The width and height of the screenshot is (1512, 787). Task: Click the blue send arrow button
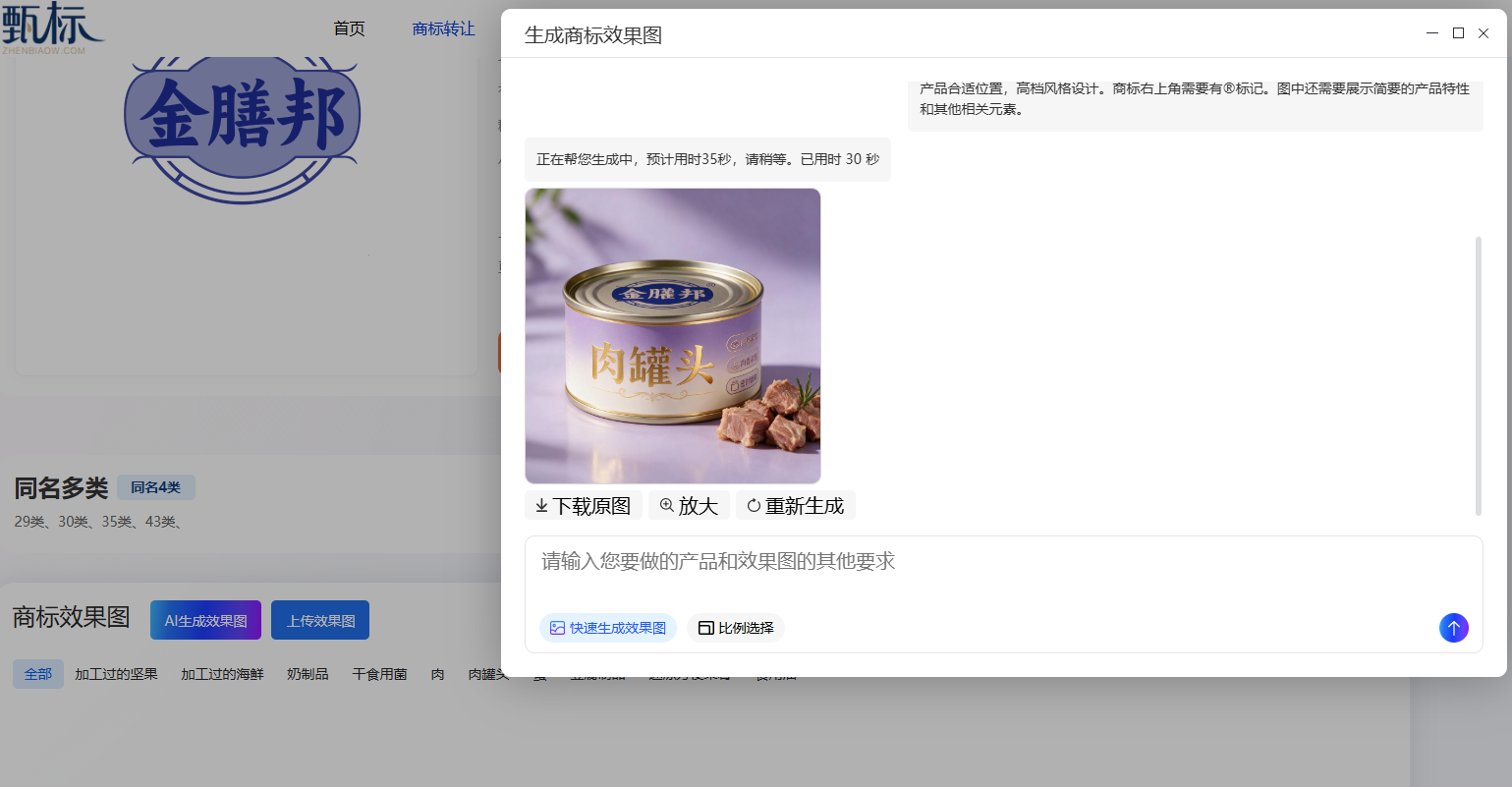point(1453,628)
